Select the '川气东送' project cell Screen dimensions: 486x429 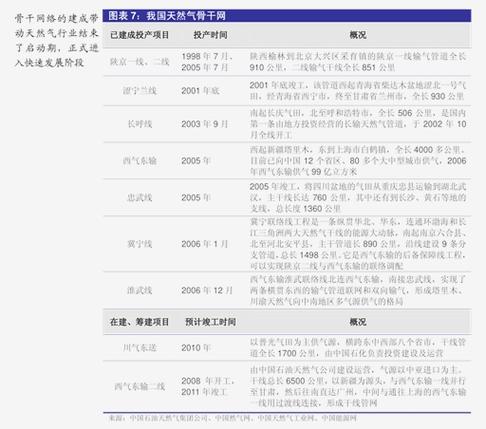[140, 348]
